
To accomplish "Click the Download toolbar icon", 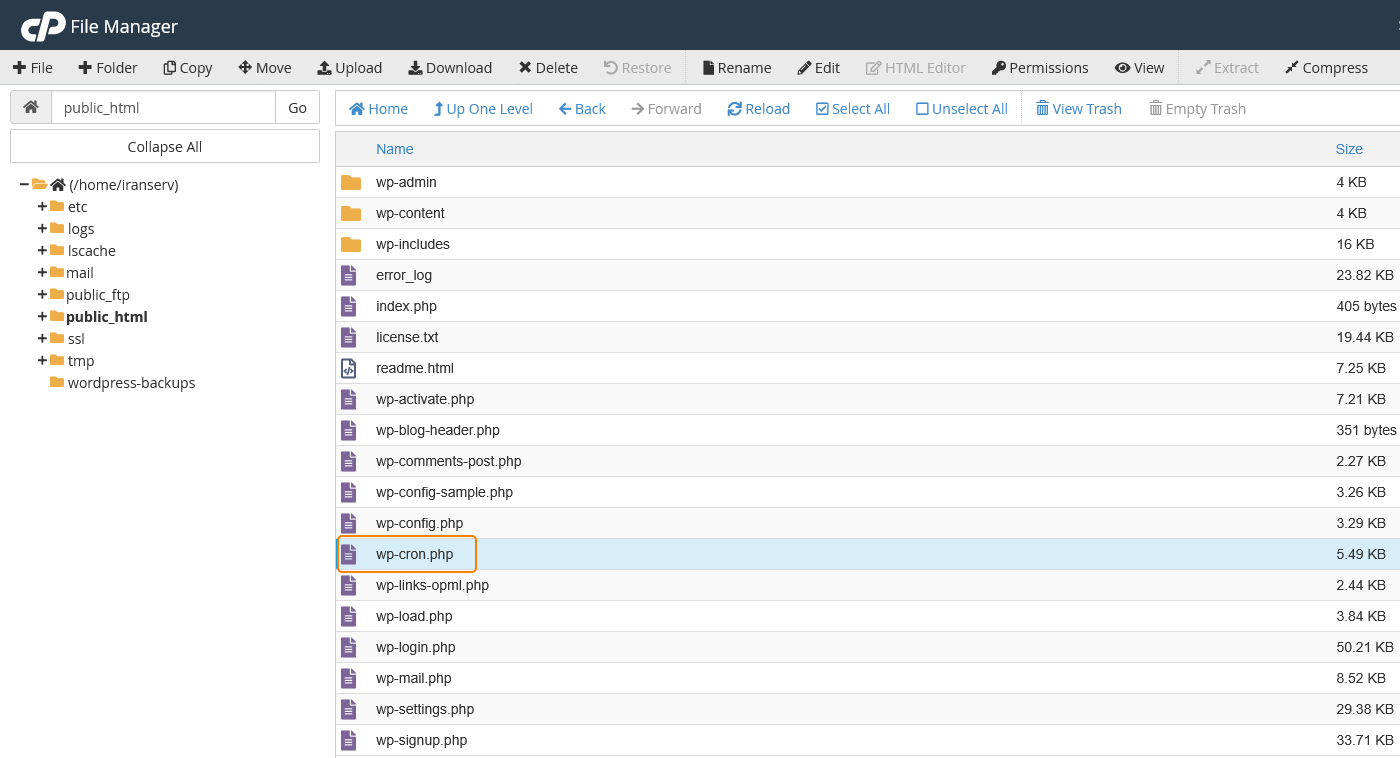I will point(415,68).
